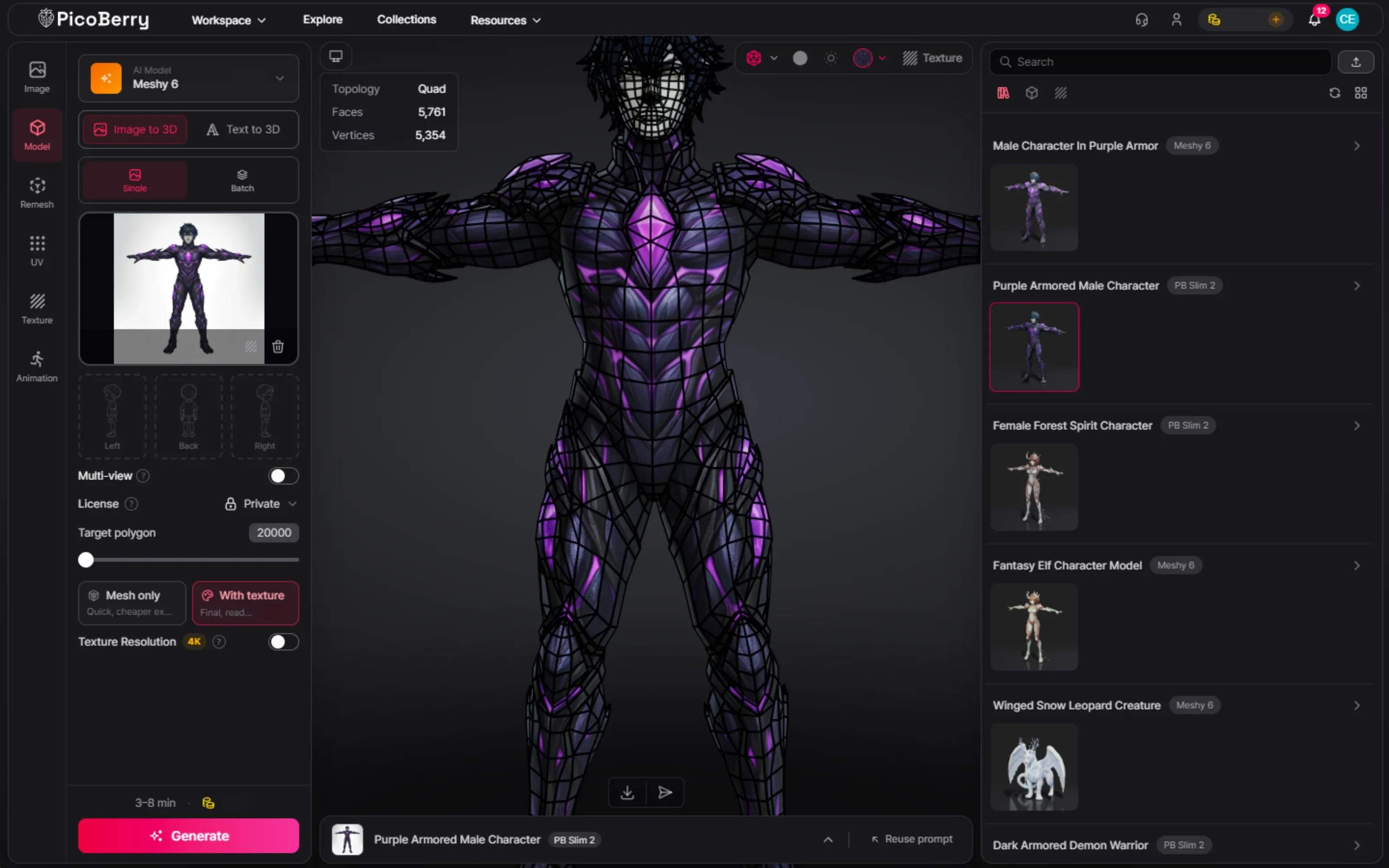Open the Resources menu

(505, 20)
